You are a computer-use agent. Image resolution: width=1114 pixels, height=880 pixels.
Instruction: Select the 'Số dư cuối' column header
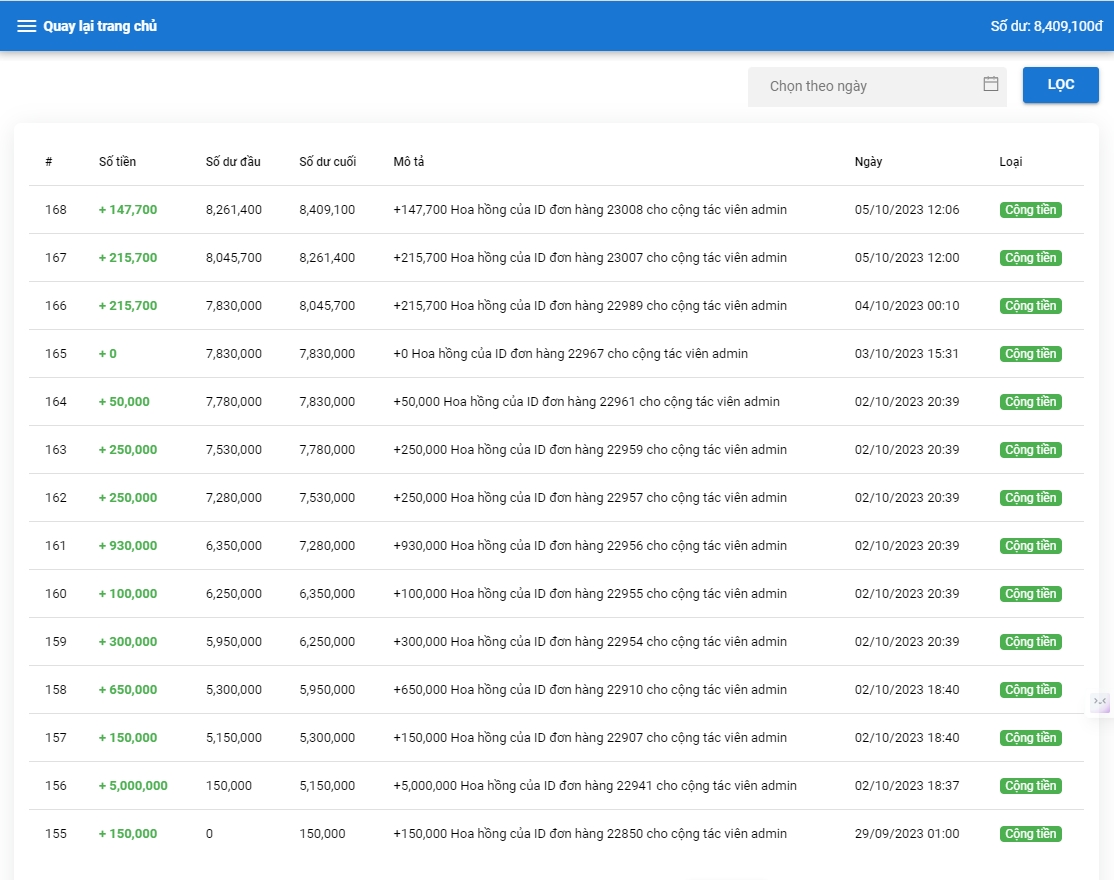[327, 162]
